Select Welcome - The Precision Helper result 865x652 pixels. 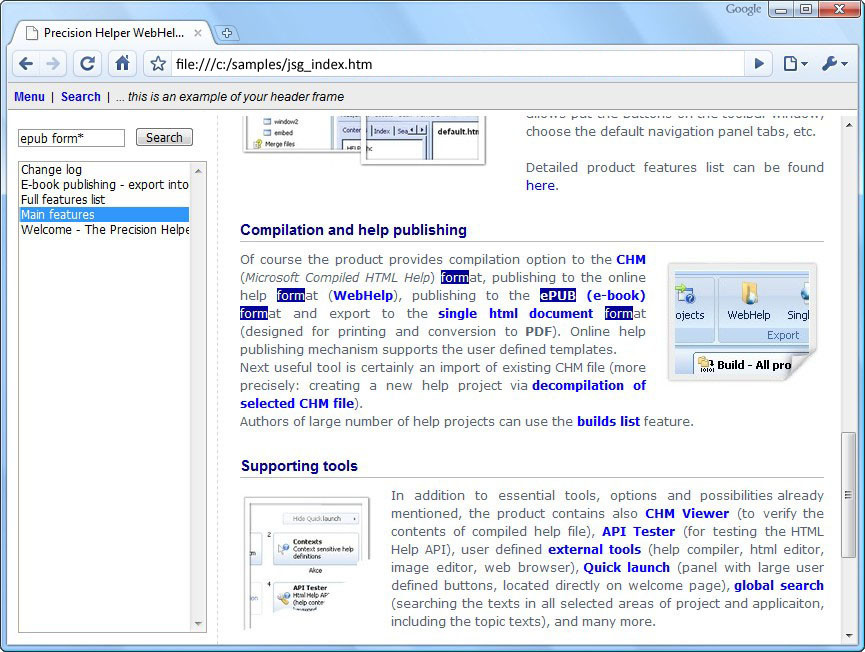(x=105, y=229)
